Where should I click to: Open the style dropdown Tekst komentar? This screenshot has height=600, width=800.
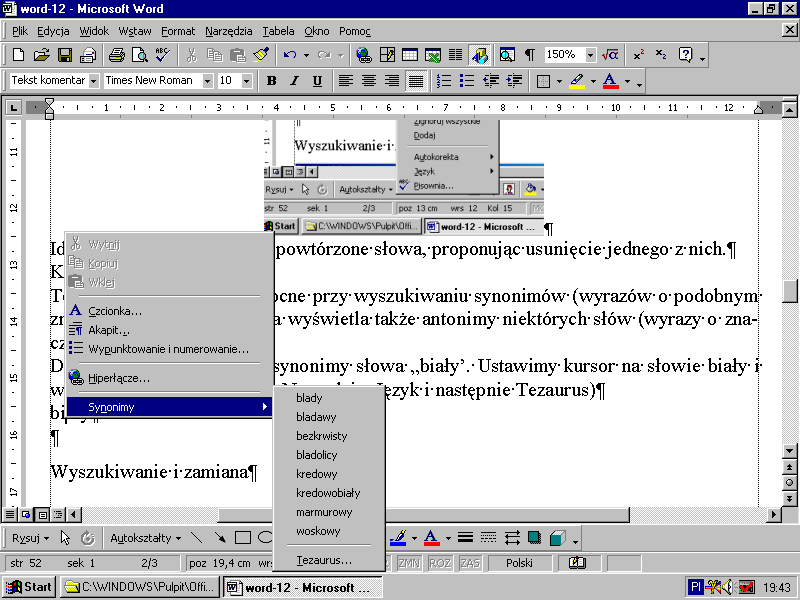93,81
